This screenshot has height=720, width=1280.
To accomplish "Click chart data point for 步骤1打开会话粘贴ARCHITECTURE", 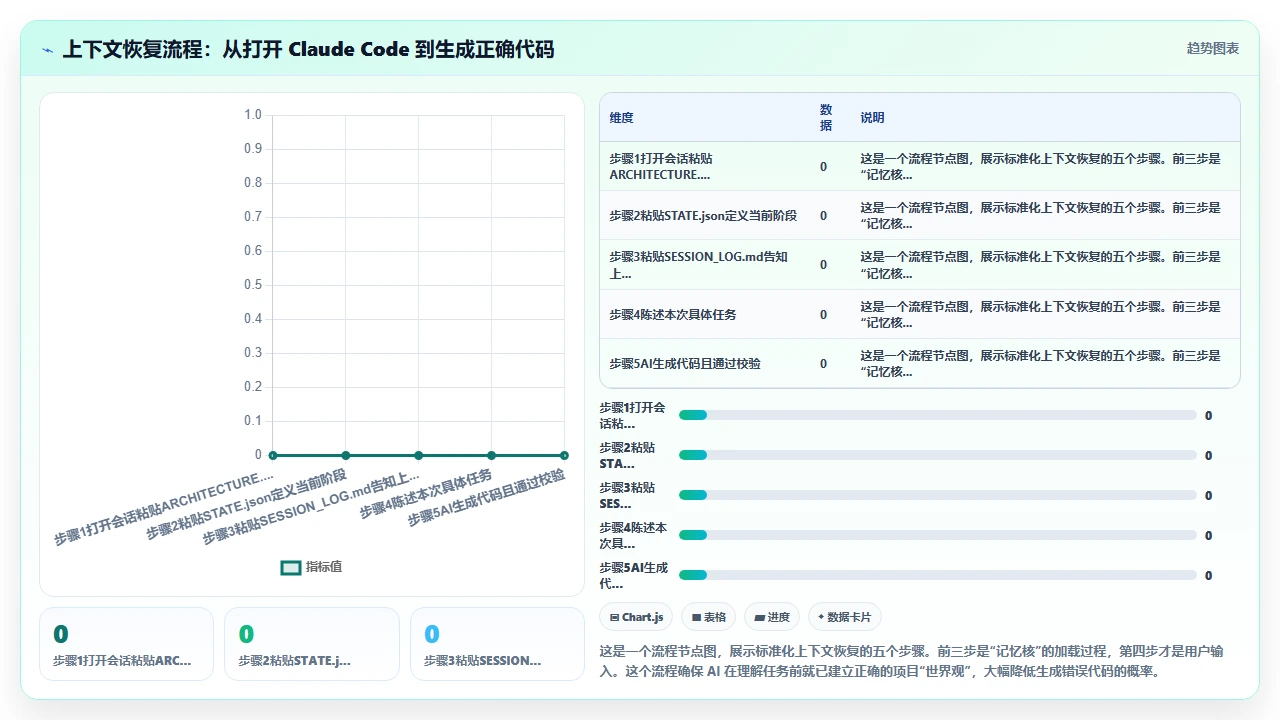I will pyautogui.click(x=273, y=455).
